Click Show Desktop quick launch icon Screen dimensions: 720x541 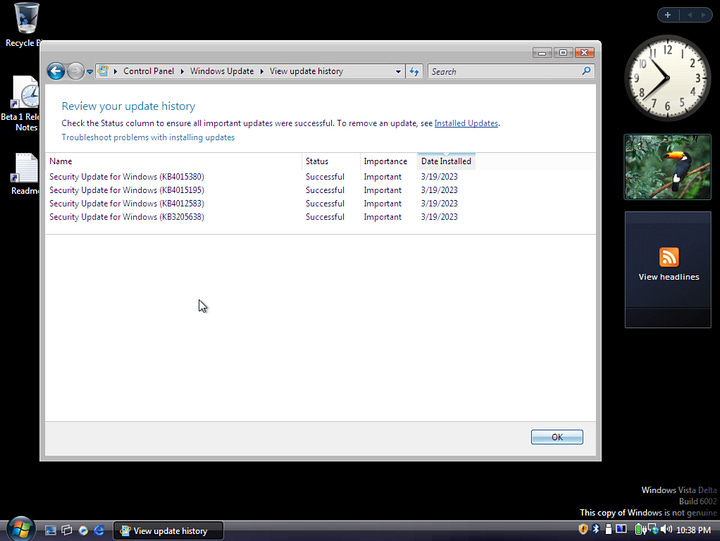tap(51, 531)
